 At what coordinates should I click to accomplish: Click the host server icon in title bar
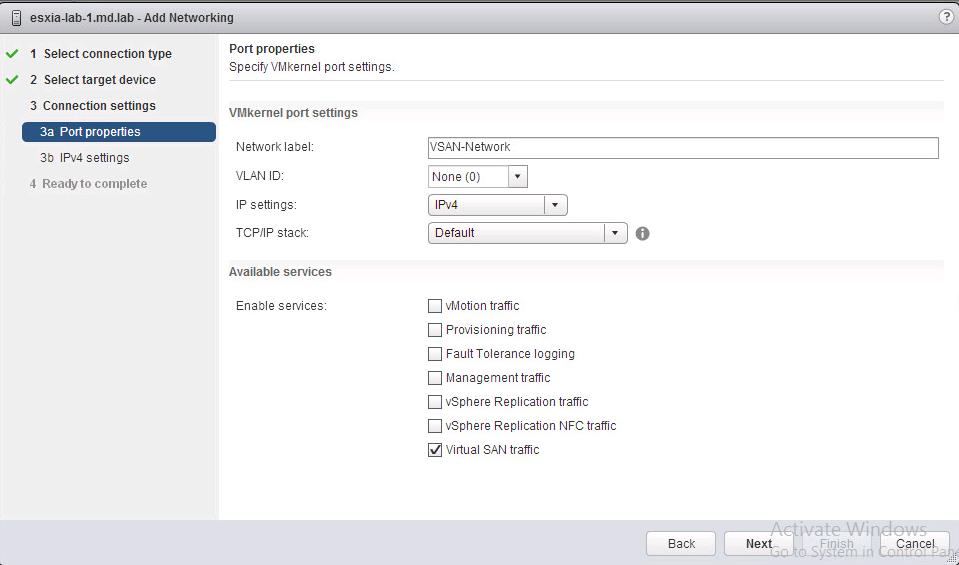click(x=15, y=17)
